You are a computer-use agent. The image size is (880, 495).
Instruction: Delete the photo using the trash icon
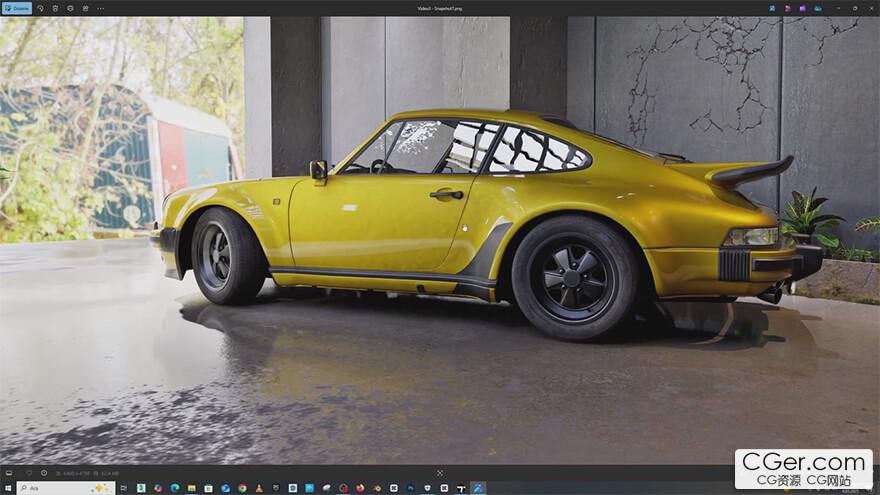tap(55, 8)
